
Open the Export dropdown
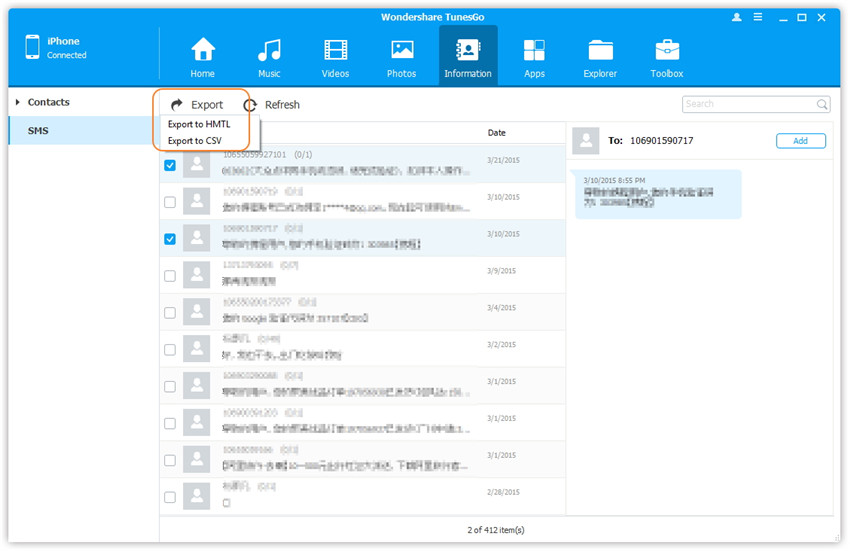point(197,104)
